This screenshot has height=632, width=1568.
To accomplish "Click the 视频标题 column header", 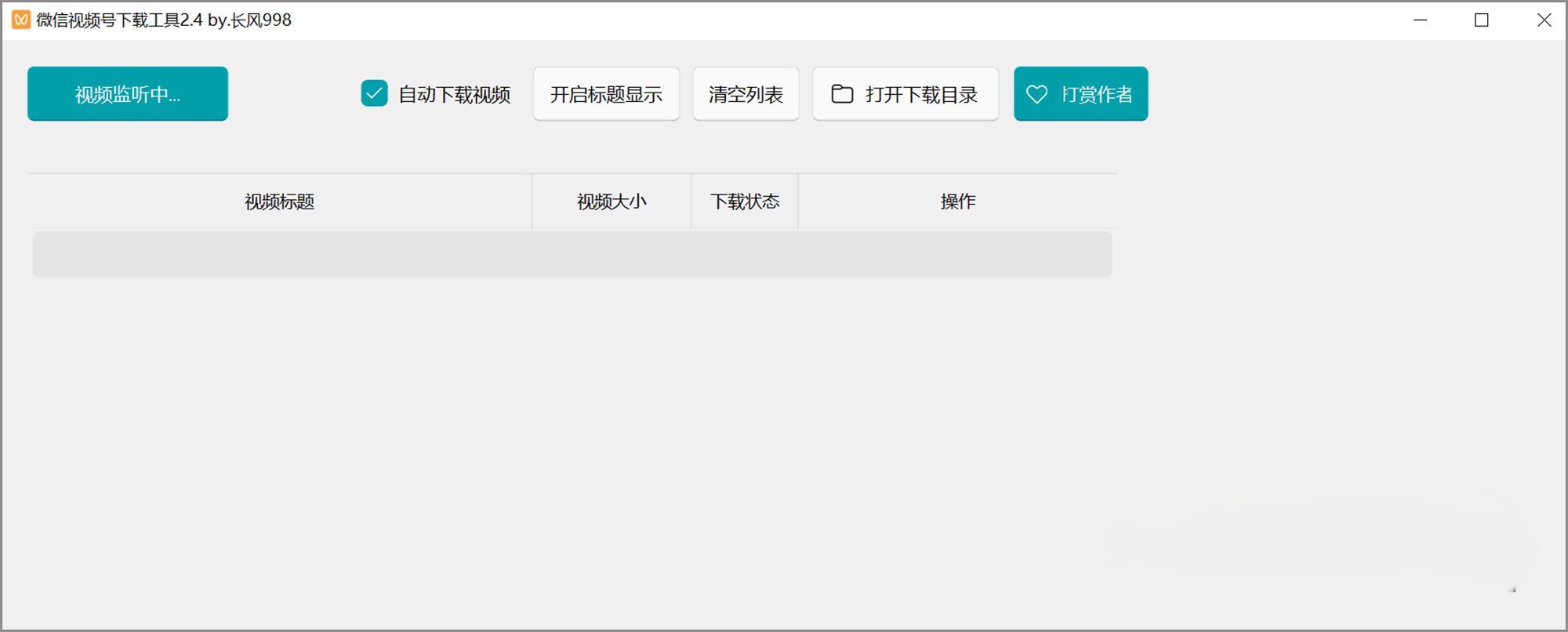I will tap(280, 202).
